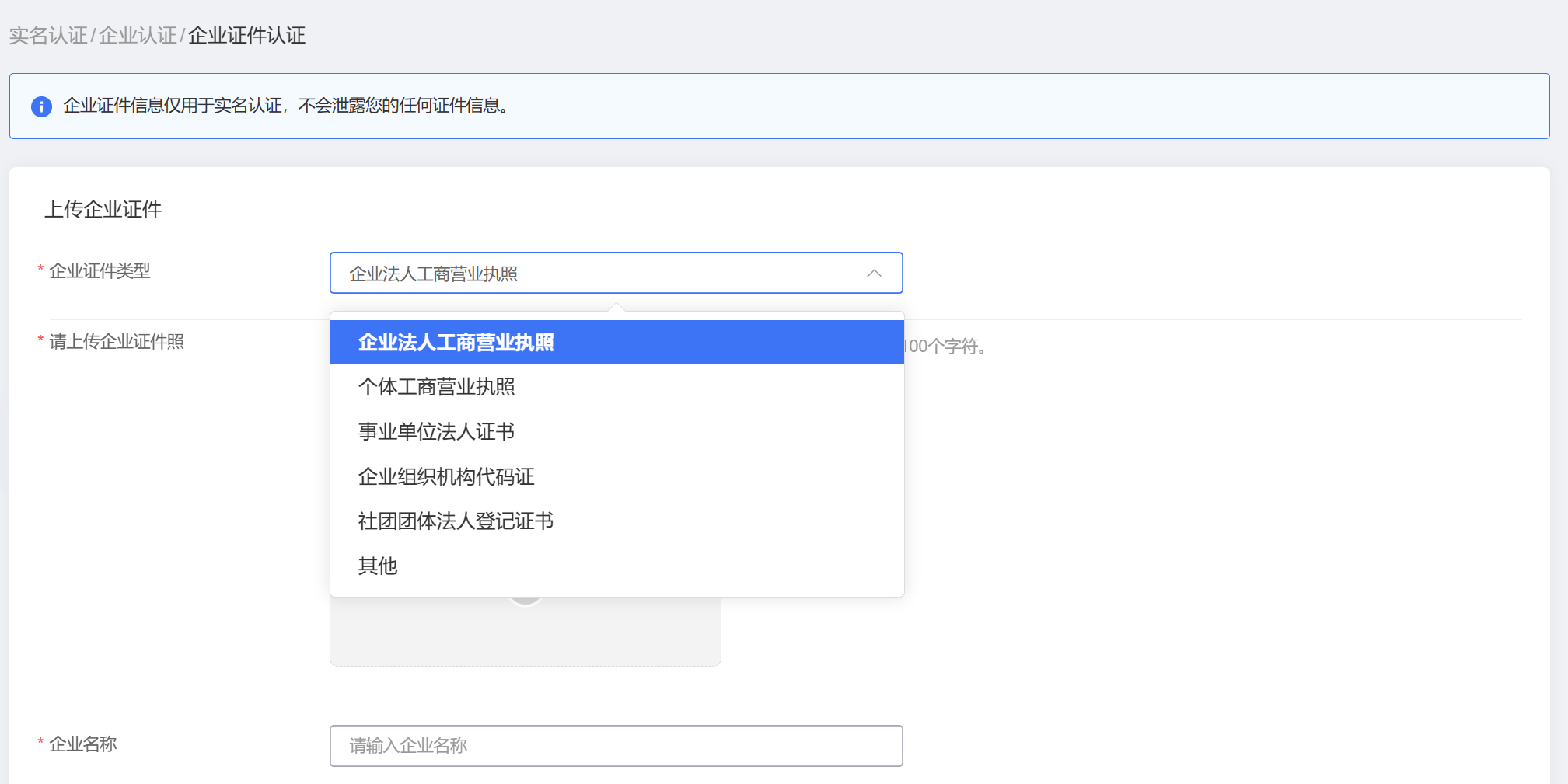Click the 请上传企业证件照 label

click(x=117, y=342)
